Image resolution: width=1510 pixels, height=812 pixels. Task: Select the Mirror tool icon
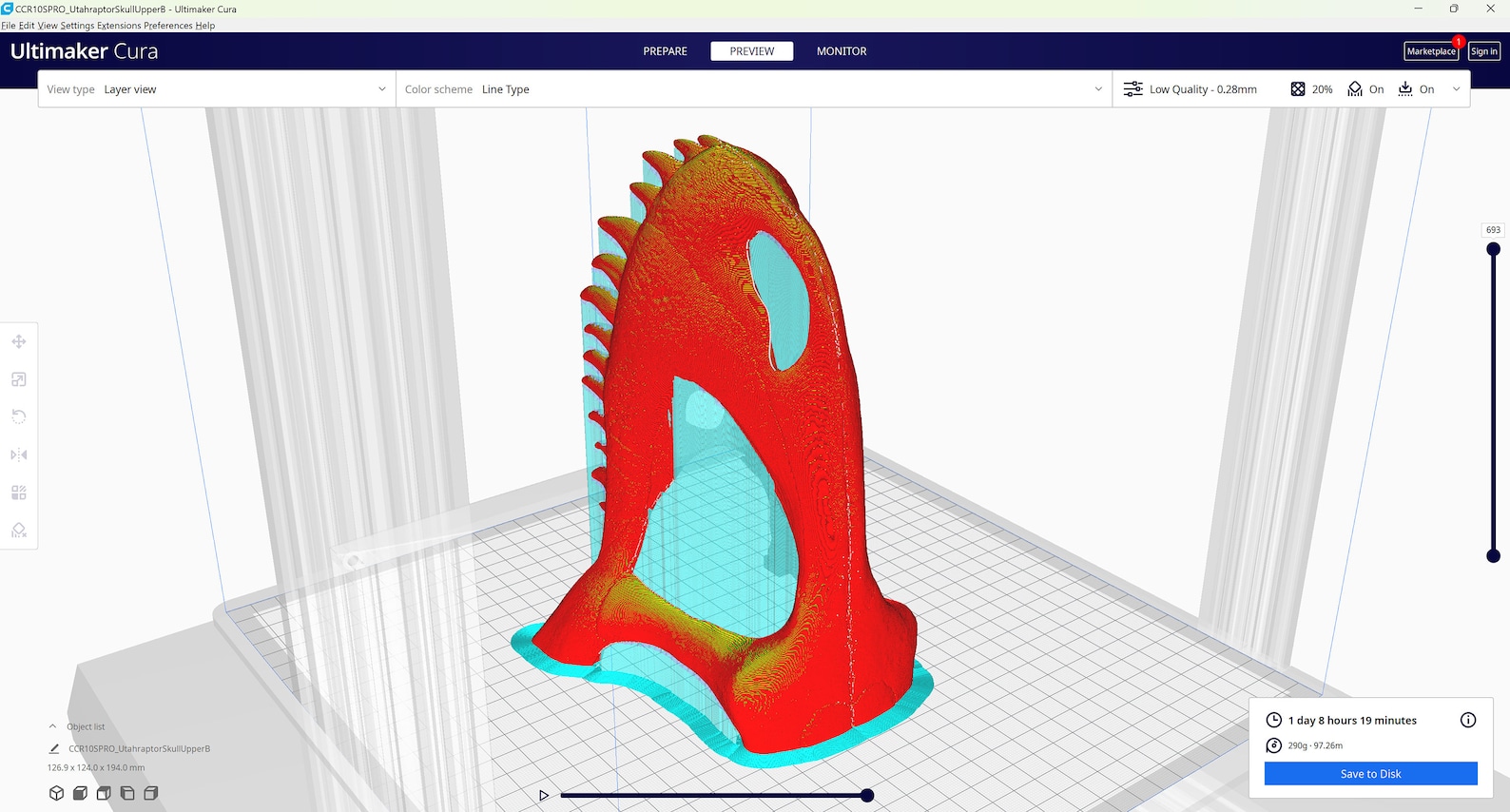(x=19, y=454)
